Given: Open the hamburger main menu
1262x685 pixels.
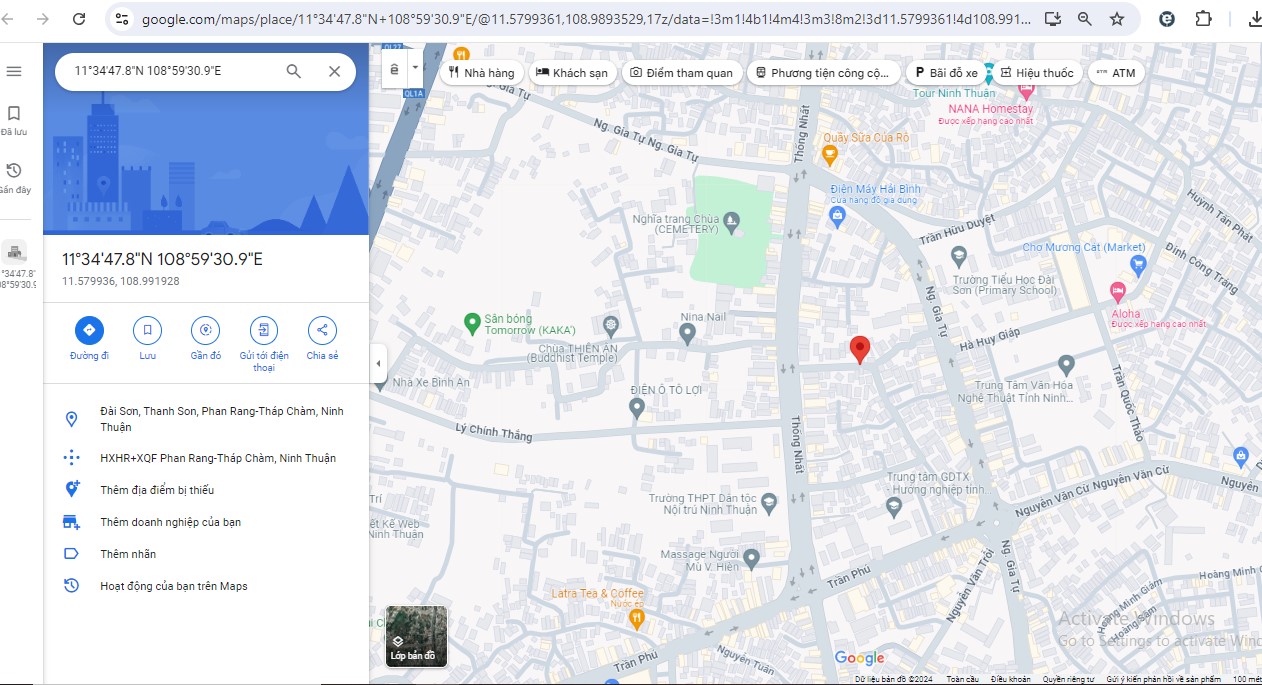Looking at the screenshot, I should point(14,71).
